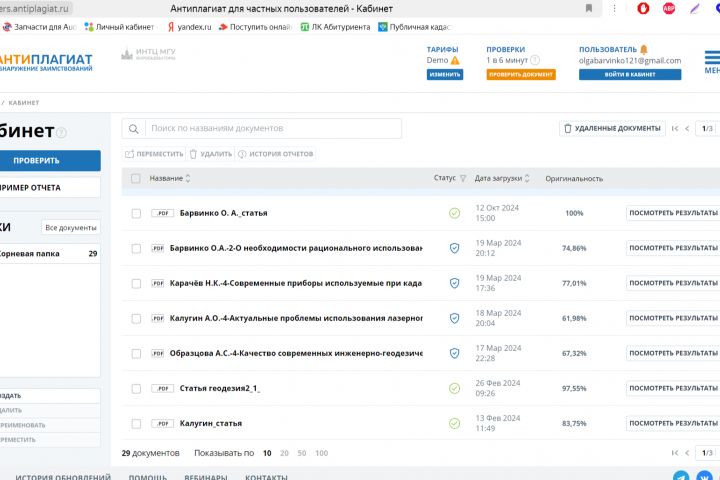Sort by Дата загрузки column arrows
Screen dimensions: 720x480
pos(527,178)
